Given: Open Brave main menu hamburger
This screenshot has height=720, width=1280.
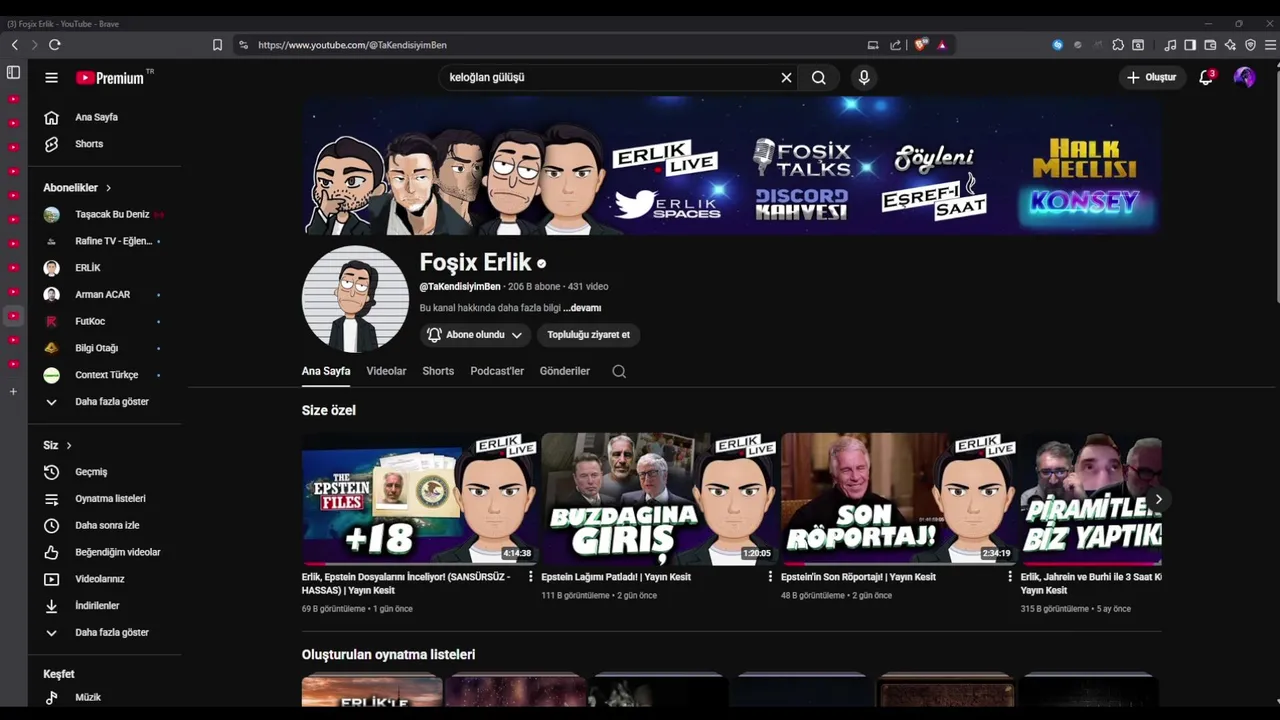Looking at the screenshot, I should [x=1270, y=45].
